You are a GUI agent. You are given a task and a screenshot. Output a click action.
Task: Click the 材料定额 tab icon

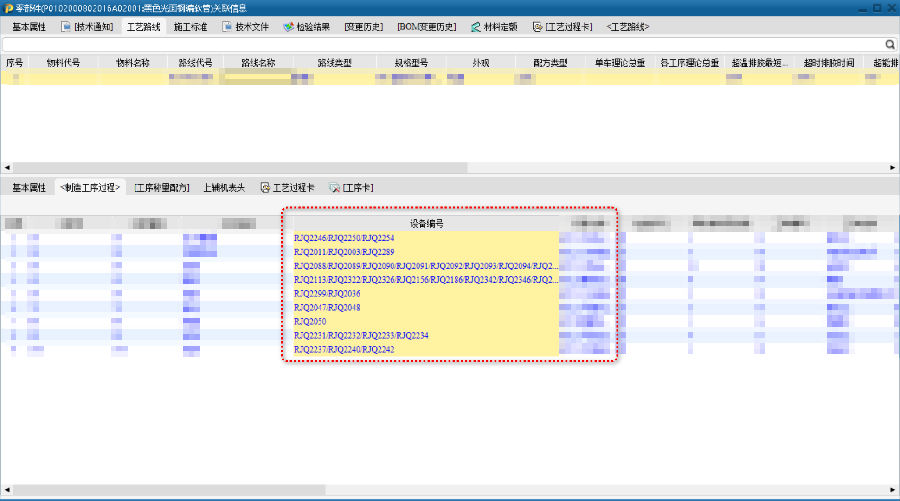pos(475,27)
